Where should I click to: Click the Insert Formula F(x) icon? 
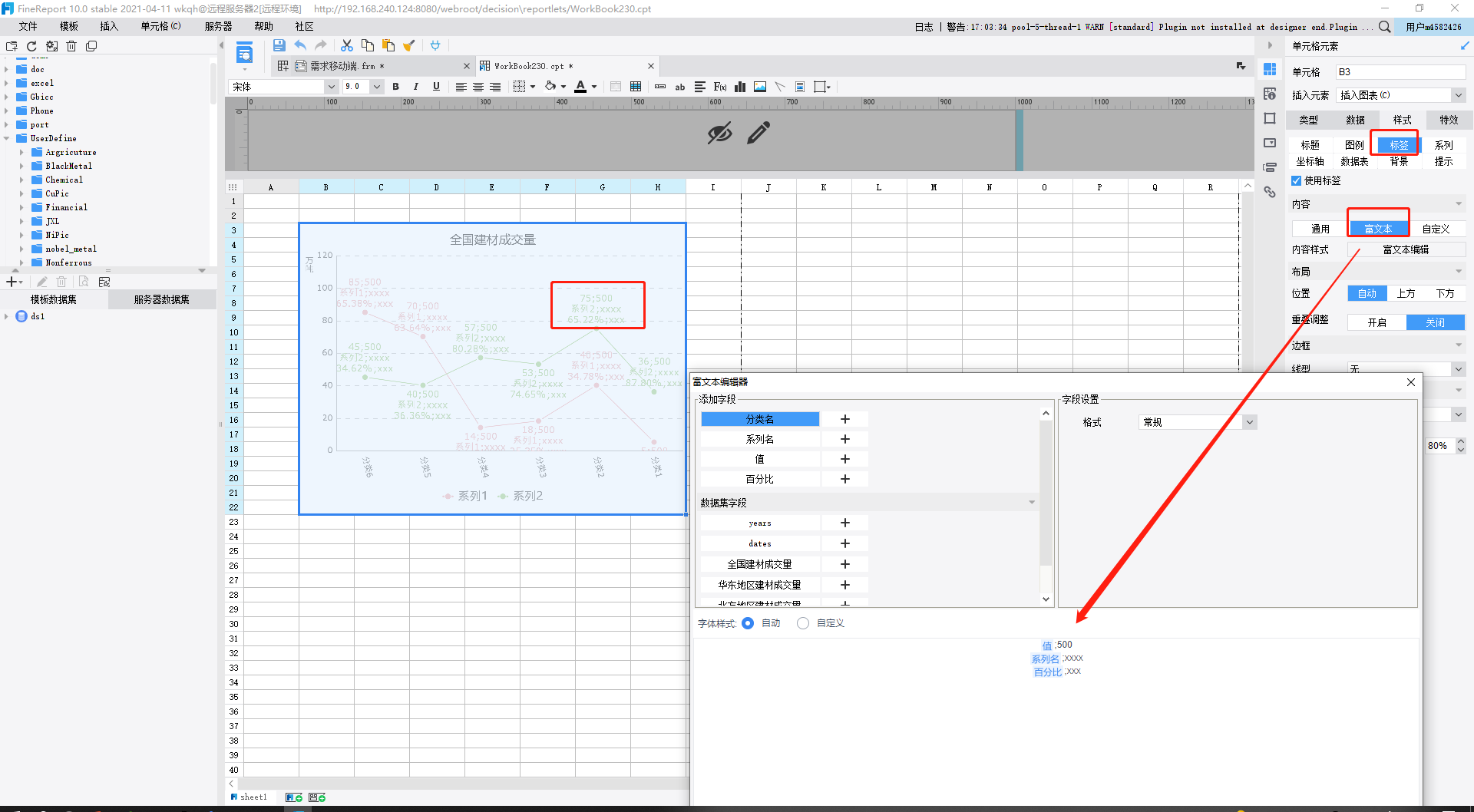[x=720, y=87]
